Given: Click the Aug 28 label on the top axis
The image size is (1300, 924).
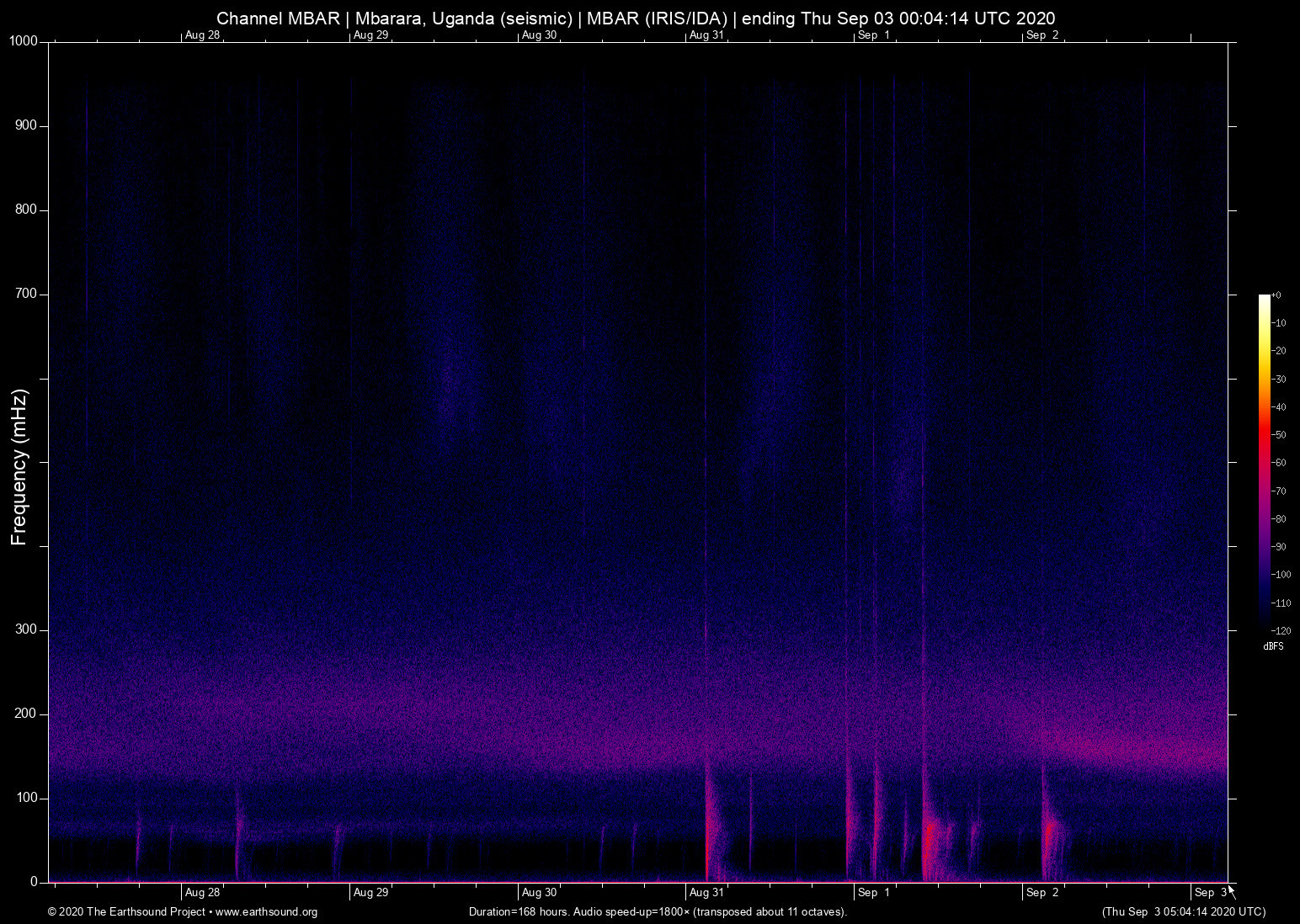Looking at the screenshot, I should tap(202, 35).
